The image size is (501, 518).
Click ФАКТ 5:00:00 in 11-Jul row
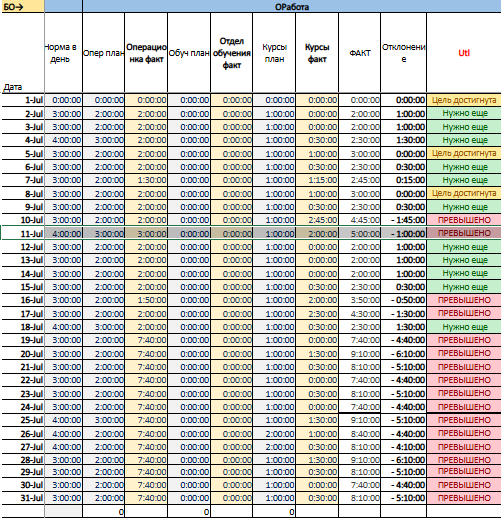click(x=360, y=233)
